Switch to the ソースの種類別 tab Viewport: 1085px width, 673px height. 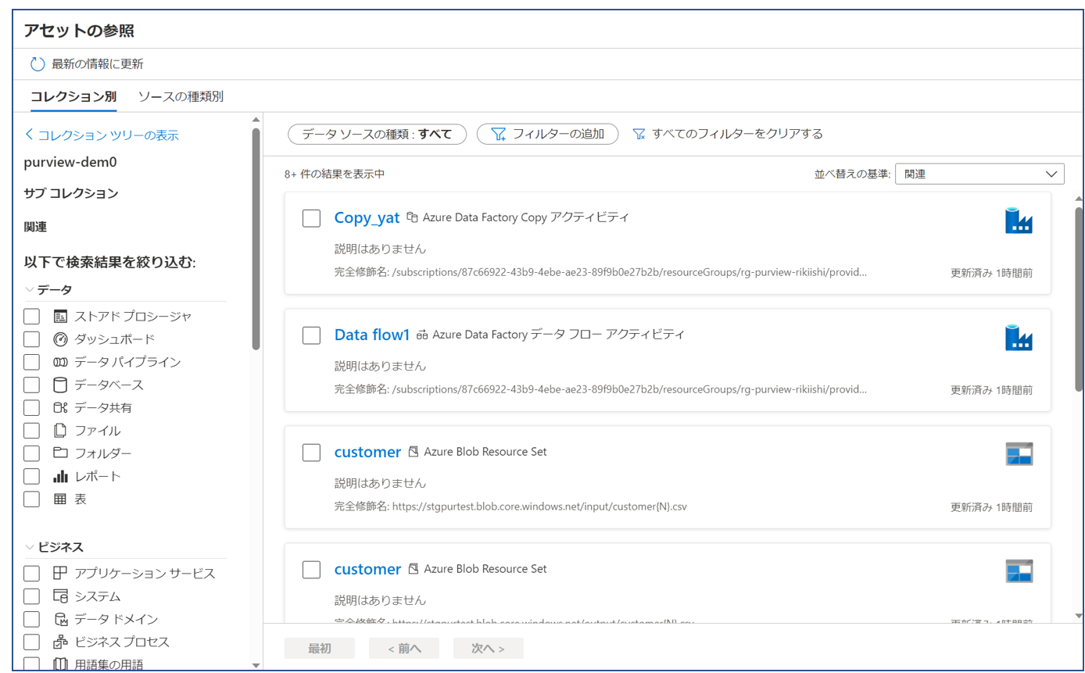click(180, 97)
